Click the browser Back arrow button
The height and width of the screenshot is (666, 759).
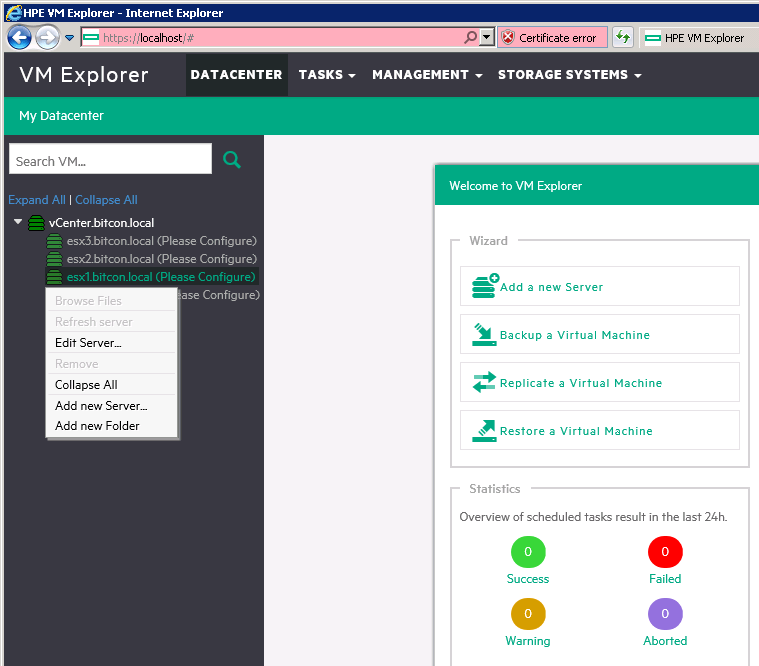pos(19,37)
